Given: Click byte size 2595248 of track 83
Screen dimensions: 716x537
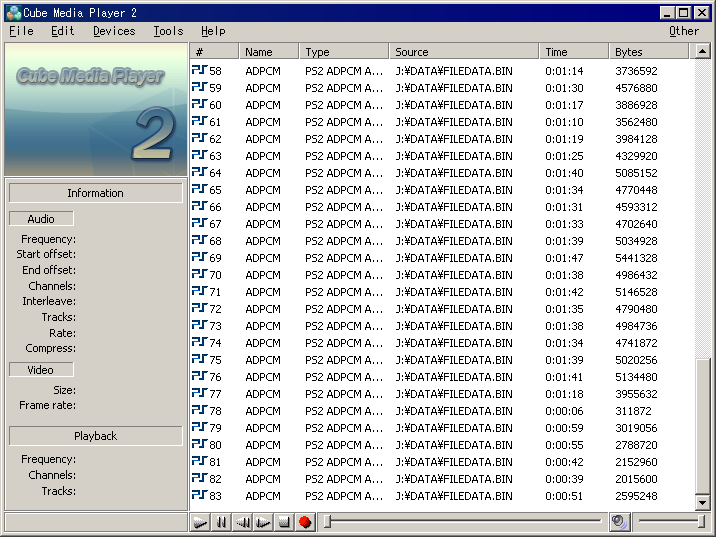Looking at the screenshot, I should [636, 496].
